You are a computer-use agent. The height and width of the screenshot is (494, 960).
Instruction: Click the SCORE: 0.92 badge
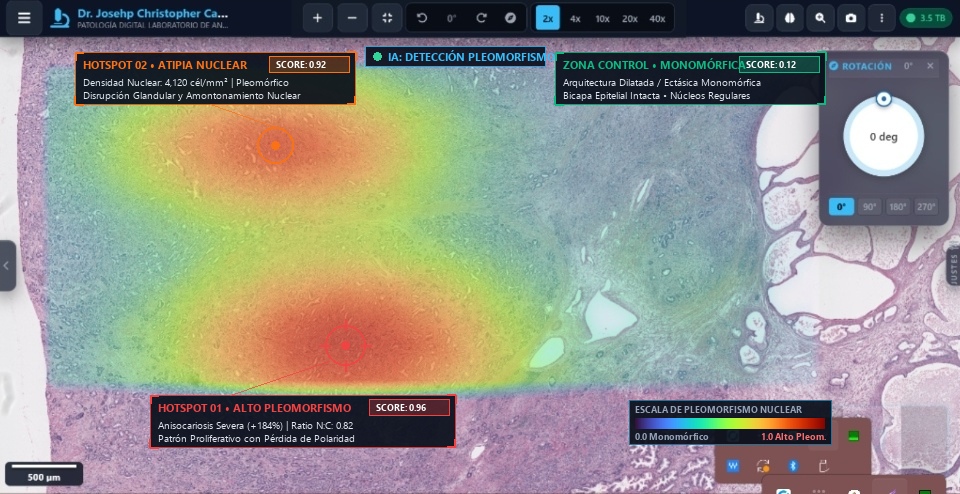[x=309, y=64]
